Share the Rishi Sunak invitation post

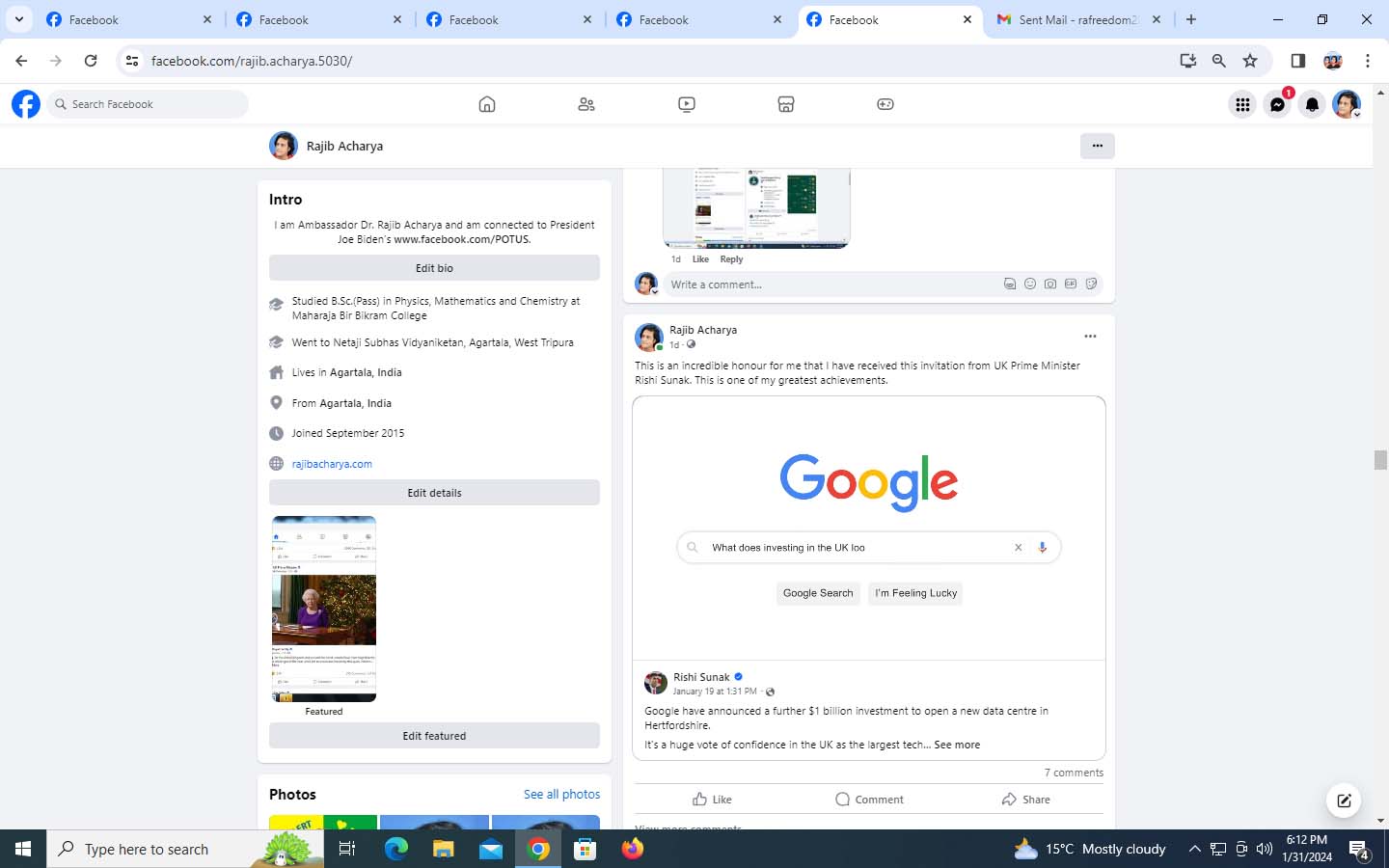click(x=1025, y=800)
